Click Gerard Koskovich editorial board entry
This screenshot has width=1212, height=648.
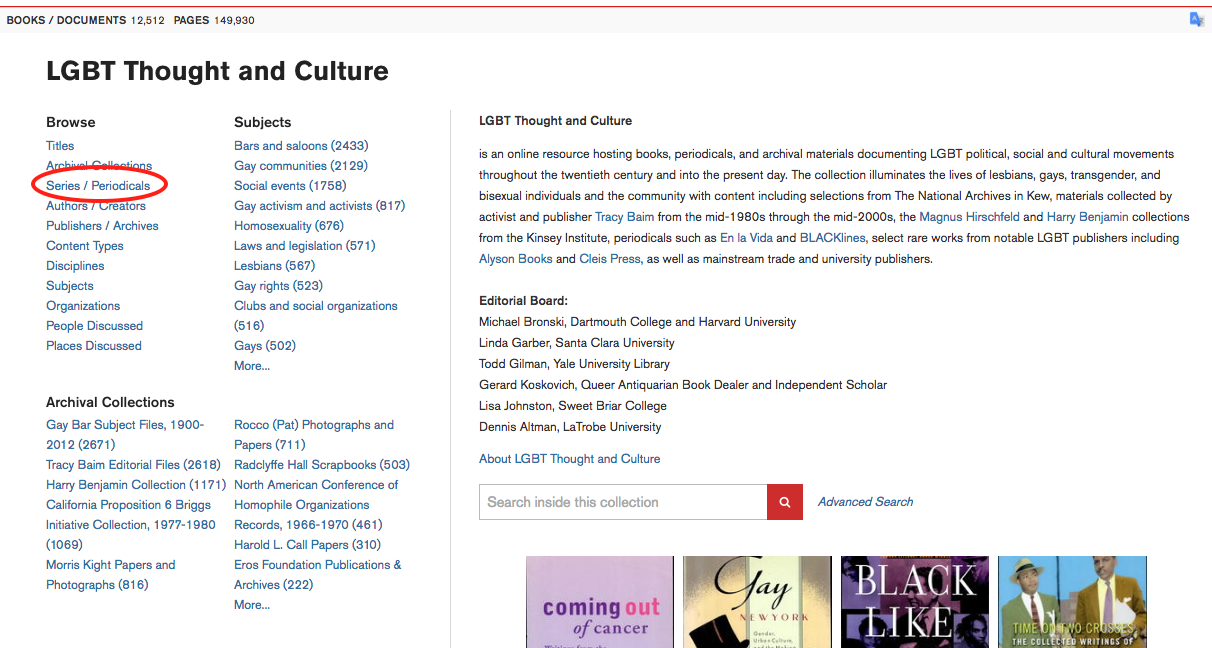(683, 385)
